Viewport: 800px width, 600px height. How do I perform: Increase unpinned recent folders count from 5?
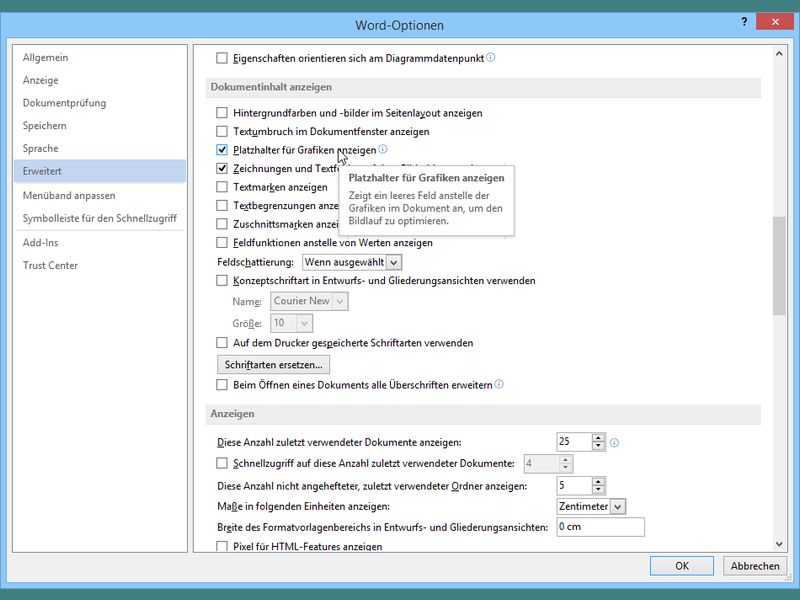(598, 481)
